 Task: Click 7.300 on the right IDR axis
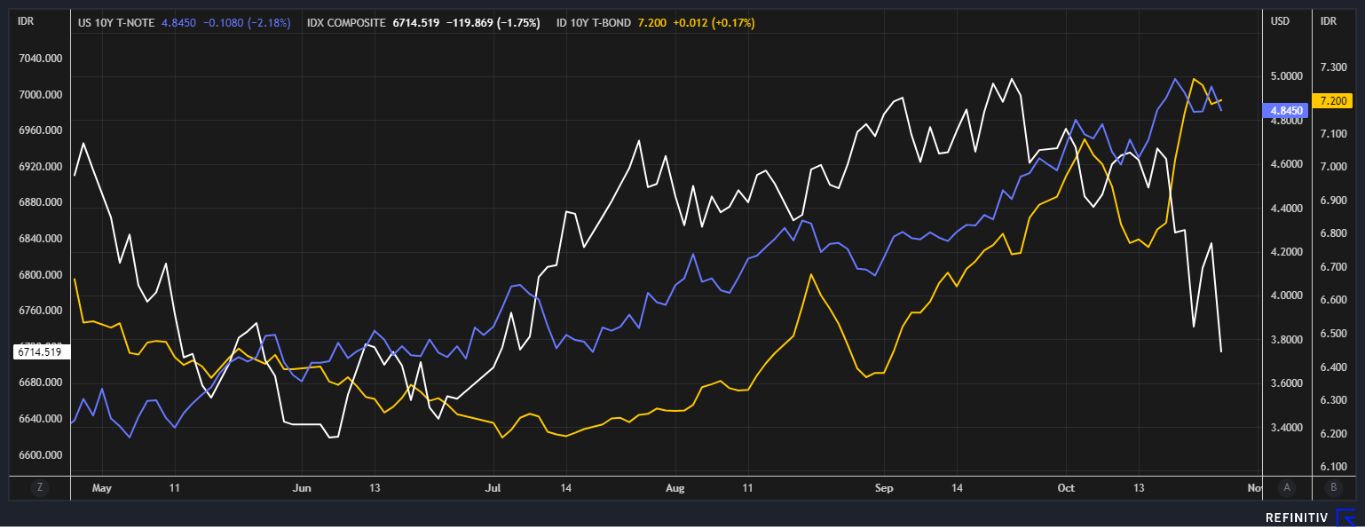pyautogui.click(x=1333, y=67)
